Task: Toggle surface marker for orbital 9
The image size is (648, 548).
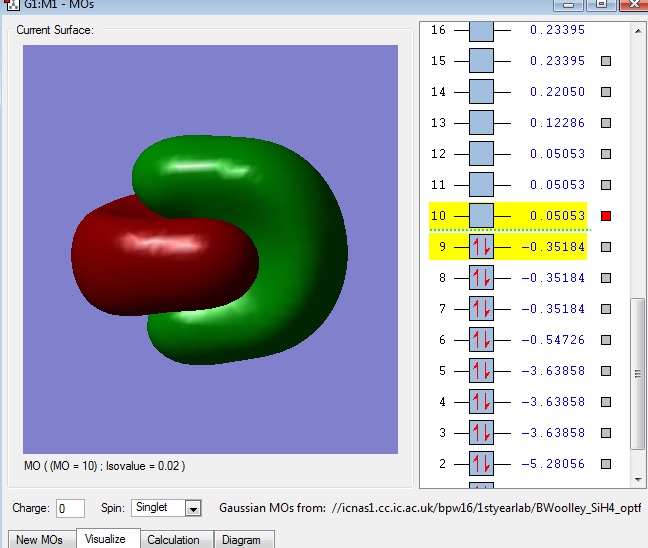Action: point(606,247)
